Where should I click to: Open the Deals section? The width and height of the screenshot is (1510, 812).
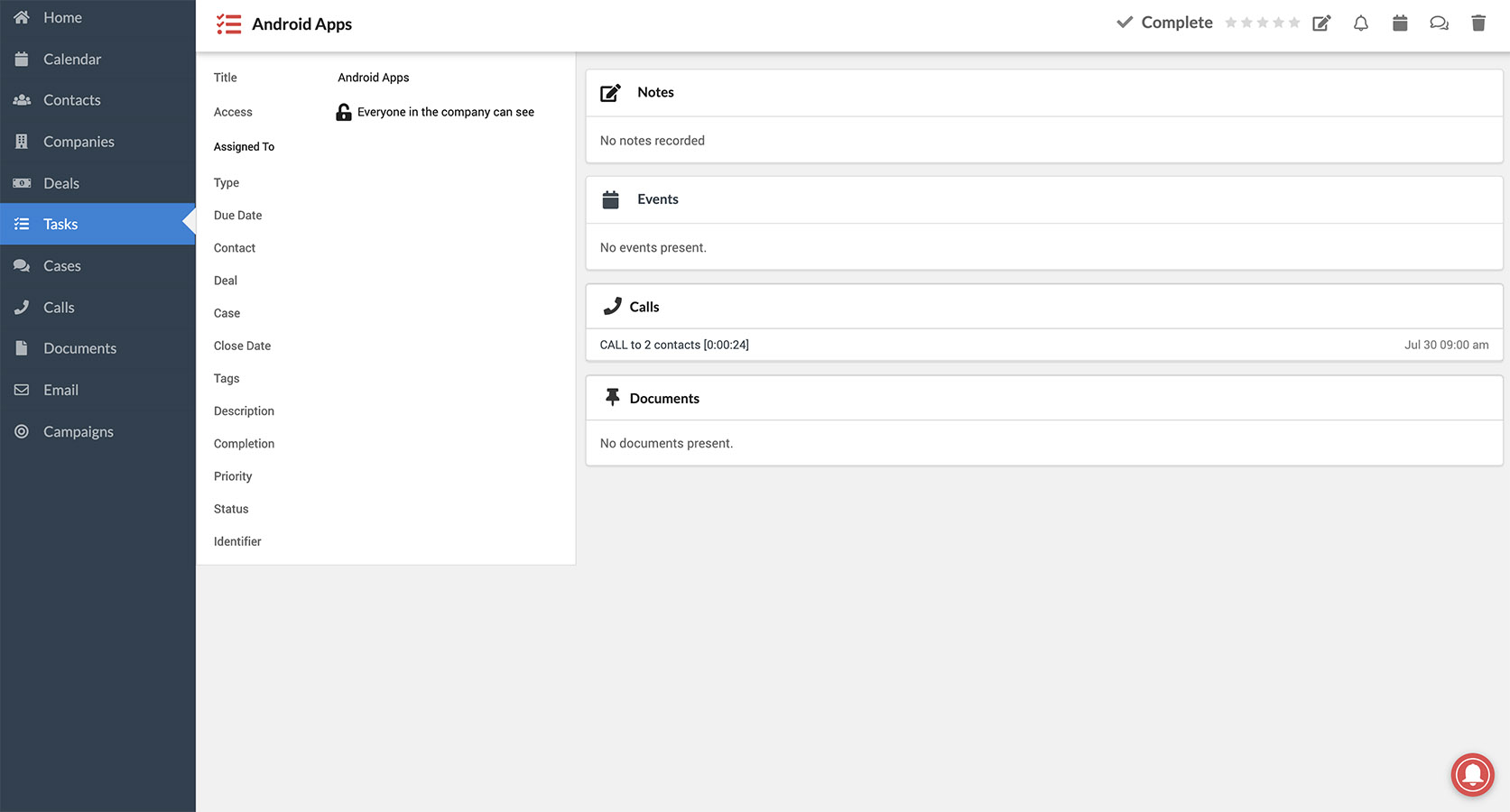97,183
